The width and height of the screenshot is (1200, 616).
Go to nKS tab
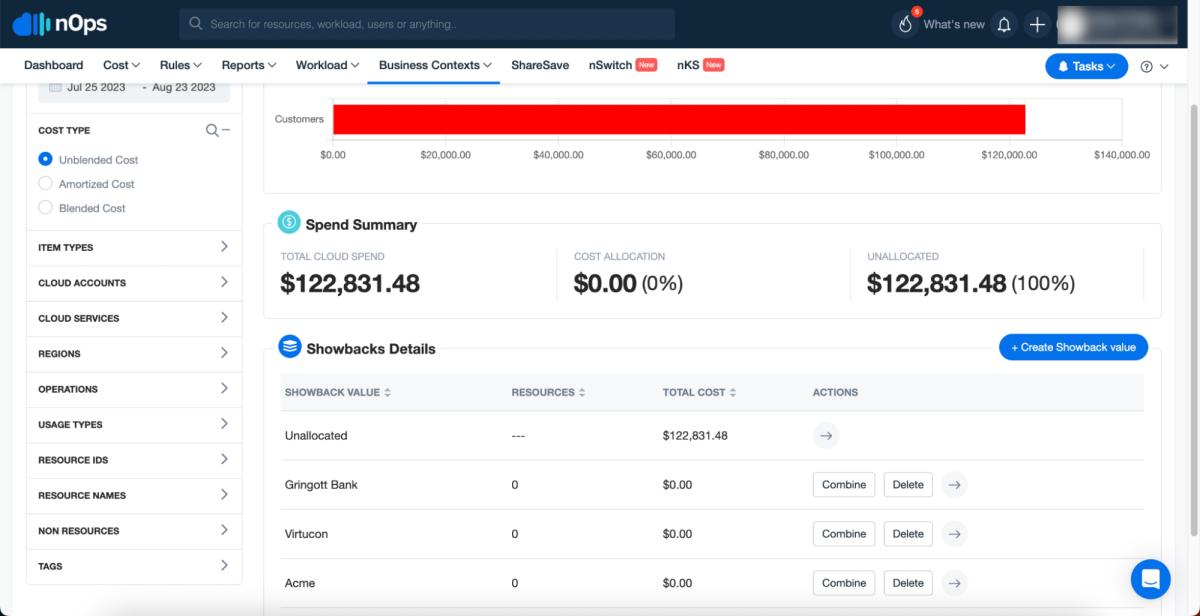click(x=700, y=65)
